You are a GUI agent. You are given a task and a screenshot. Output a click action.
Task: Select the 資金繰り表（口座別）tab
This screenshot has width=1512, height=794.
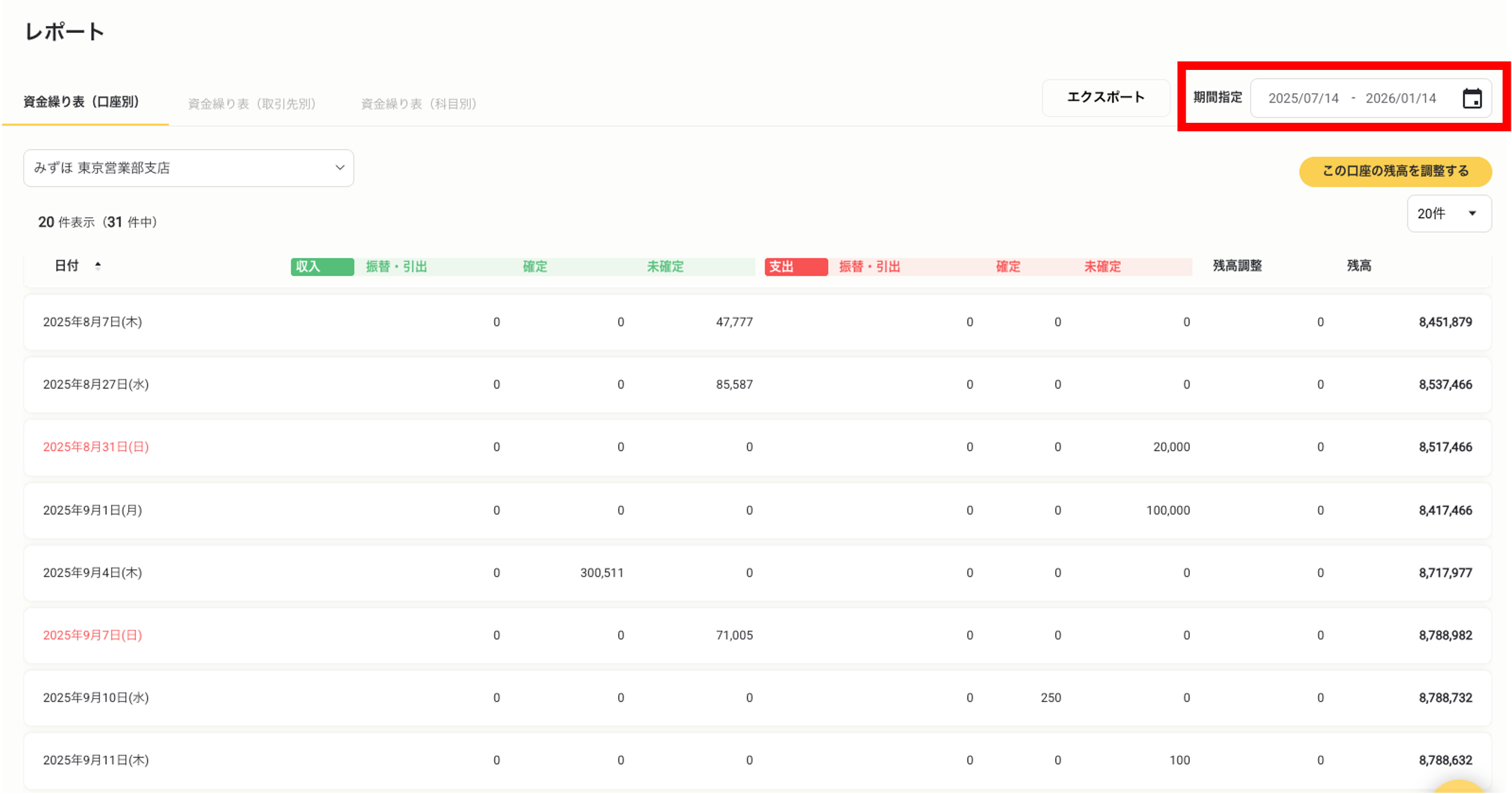81,102
